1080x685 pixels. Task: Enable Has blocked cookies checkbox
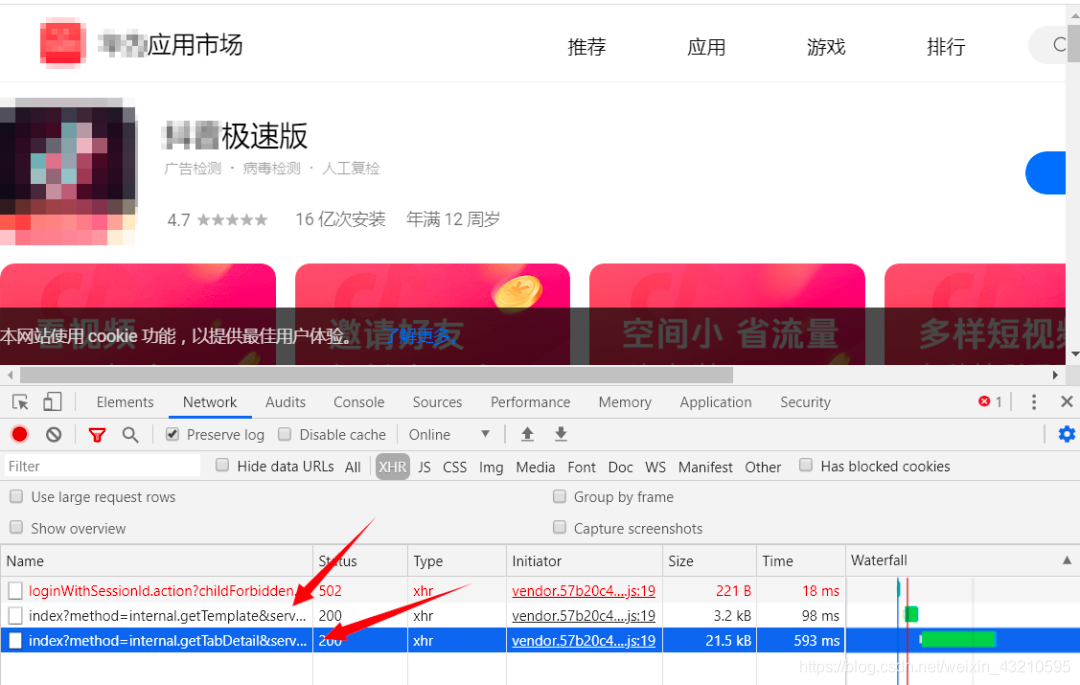[805, 465]
